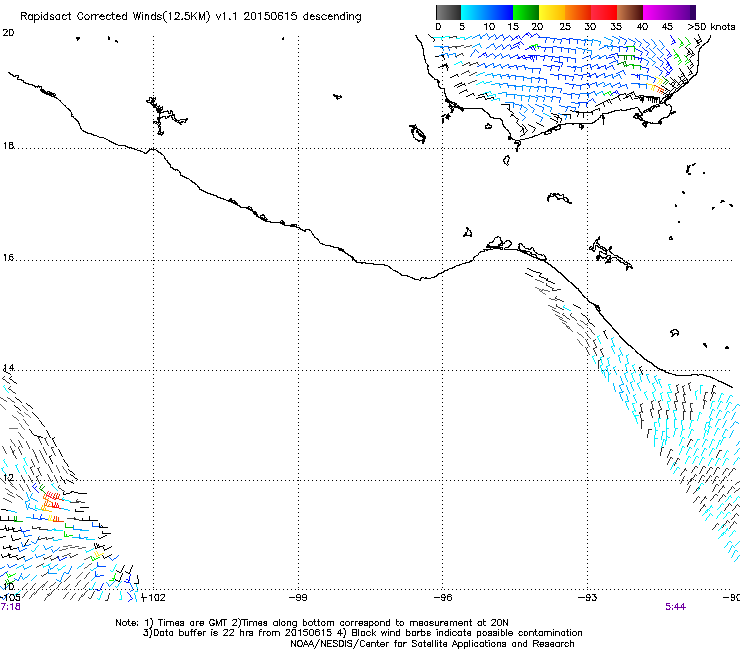Image resolution: width=740 pixels, height=650 pixels.
Task: Click the gray 0-5 knots legend swatch
Action: [448, 12]
